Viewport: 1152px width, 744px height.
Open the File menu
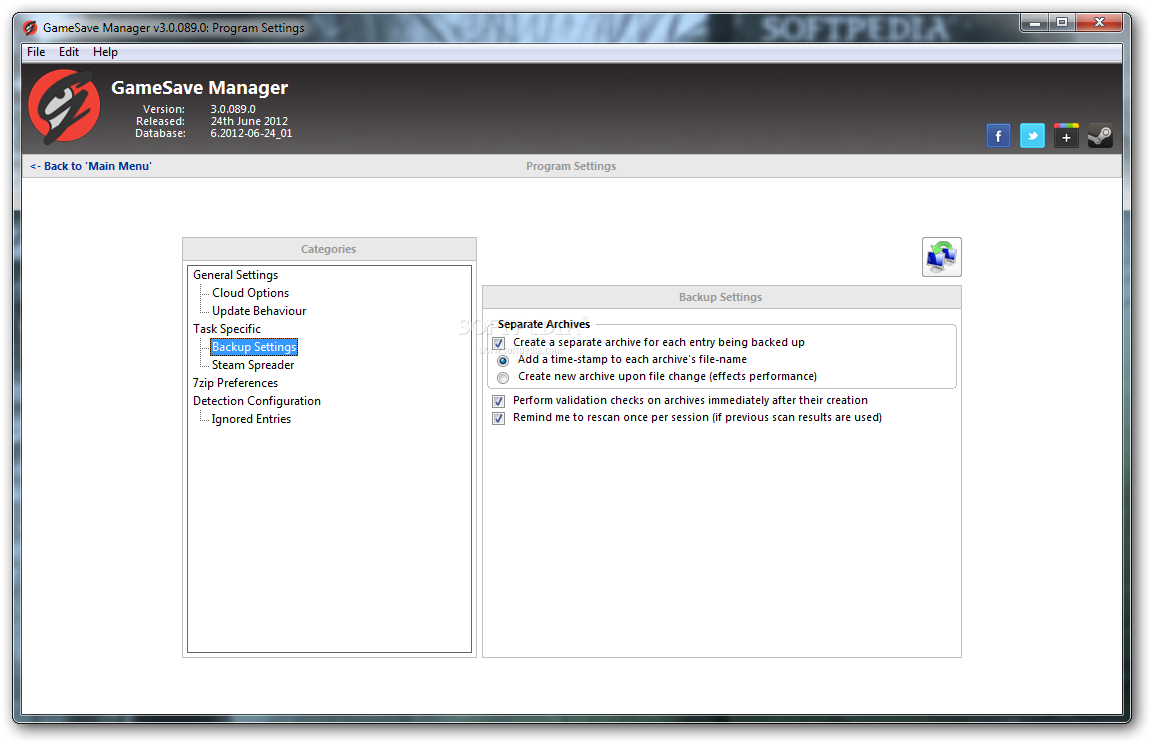click(36, 52)
